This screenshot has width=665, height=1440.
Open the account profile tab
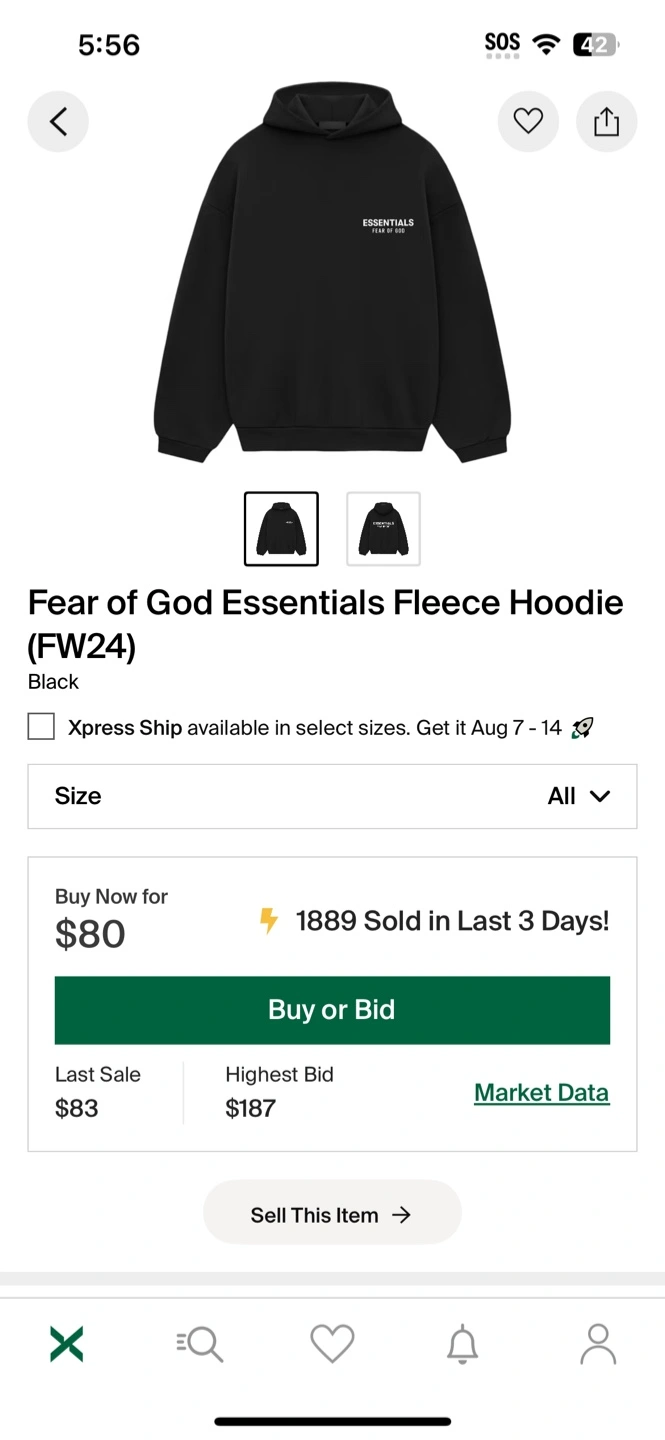point(598,1344)
